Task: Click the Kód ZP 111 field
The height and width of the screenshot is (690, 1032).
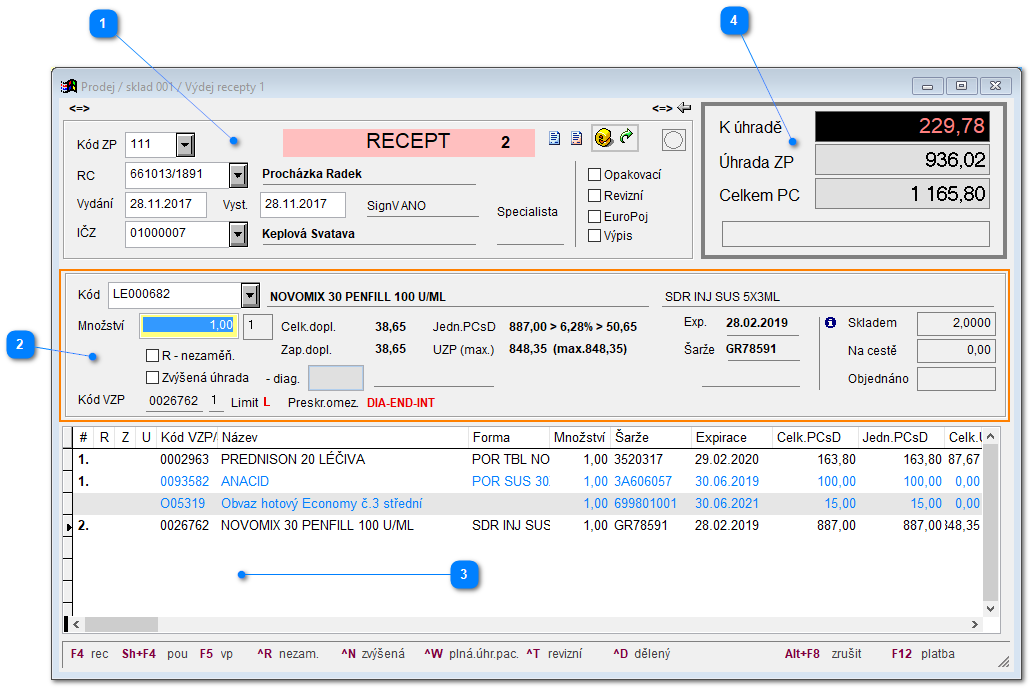Action: click(151, 144)
